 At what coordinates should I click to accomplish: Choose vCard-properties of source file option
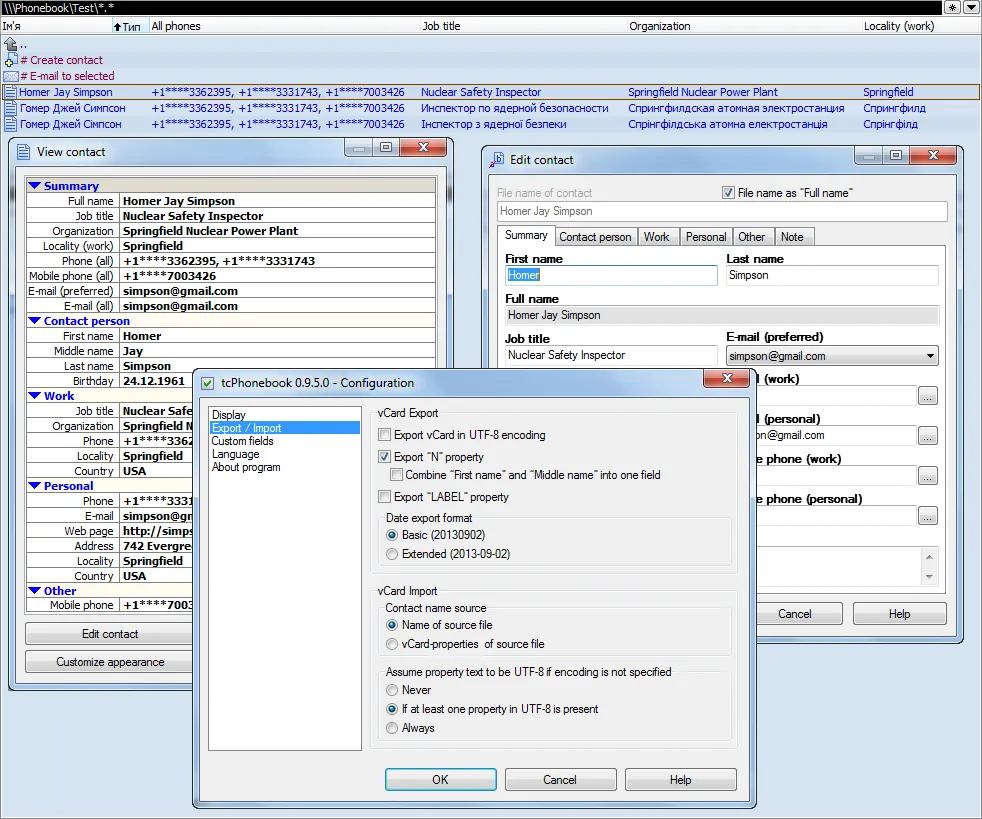392,644
